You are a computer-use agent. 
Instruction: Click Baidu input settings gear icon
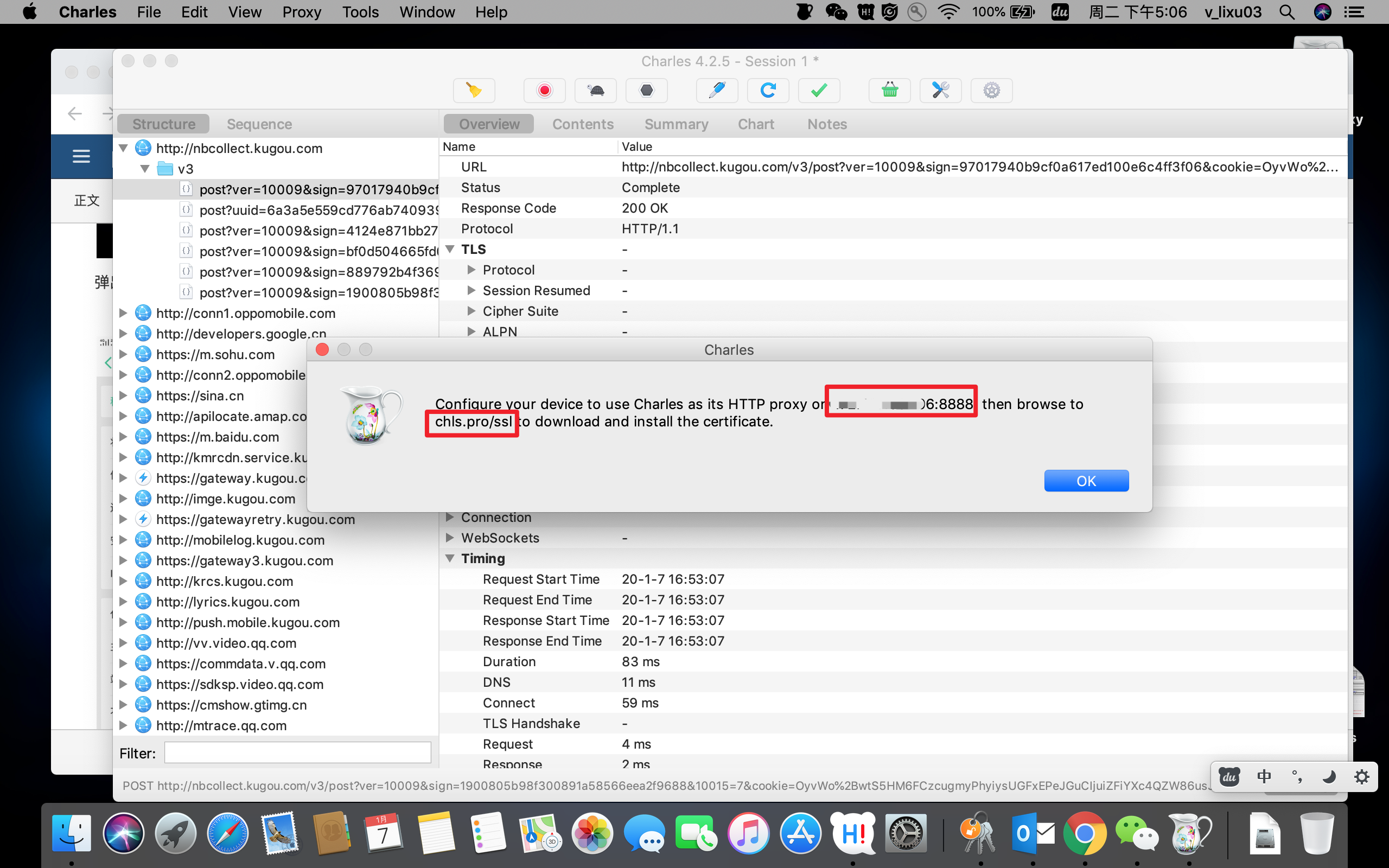pos(1361,777)
